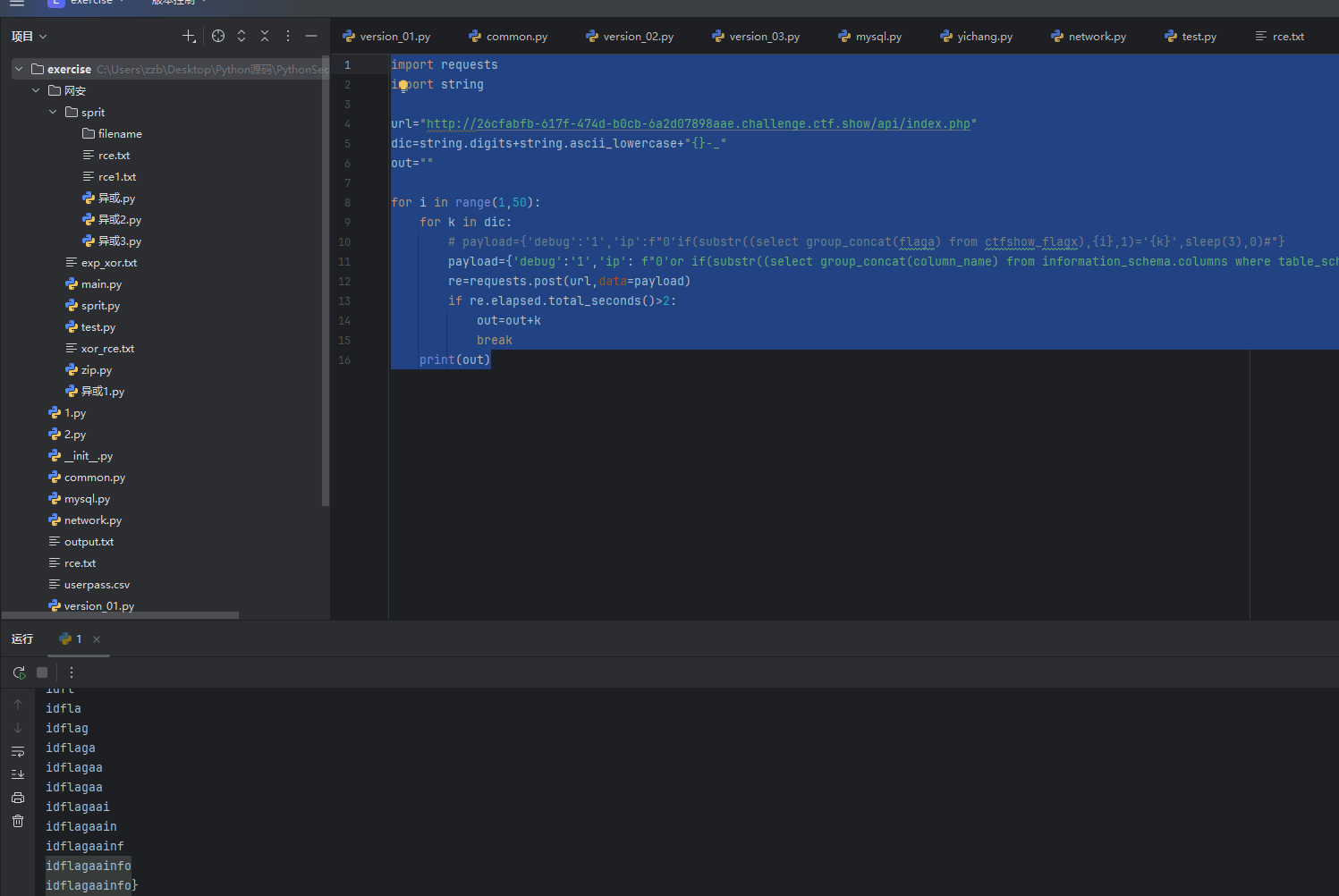Collapse the 网安 folder
Image resolution: width=1339 pixels, height=896 pixels.
tap(36, 90)
